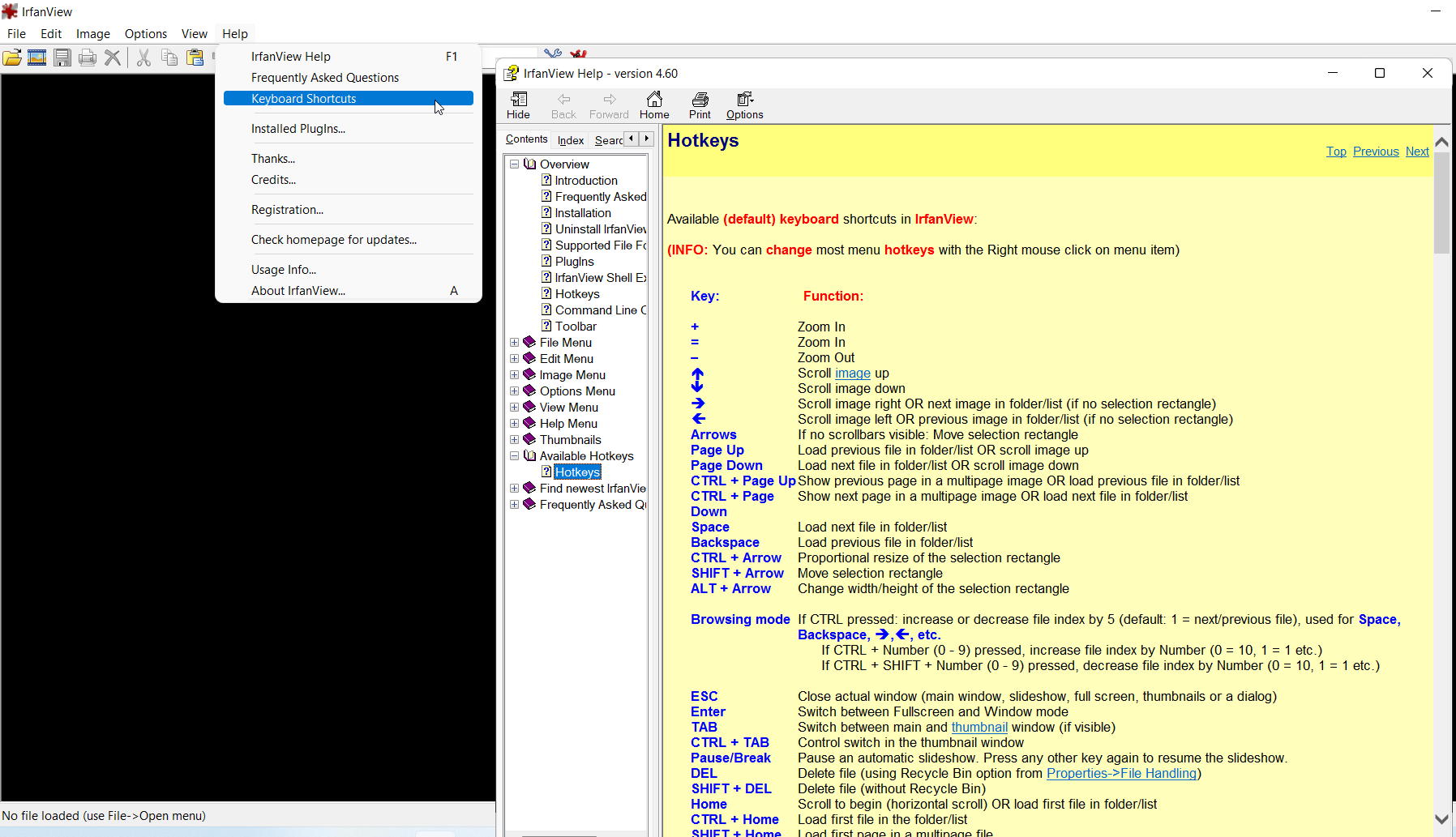The width and height of the screenshot is (1456, 837).
Task: Click the Previous link in Hotkeys header
Action: 1376,152
